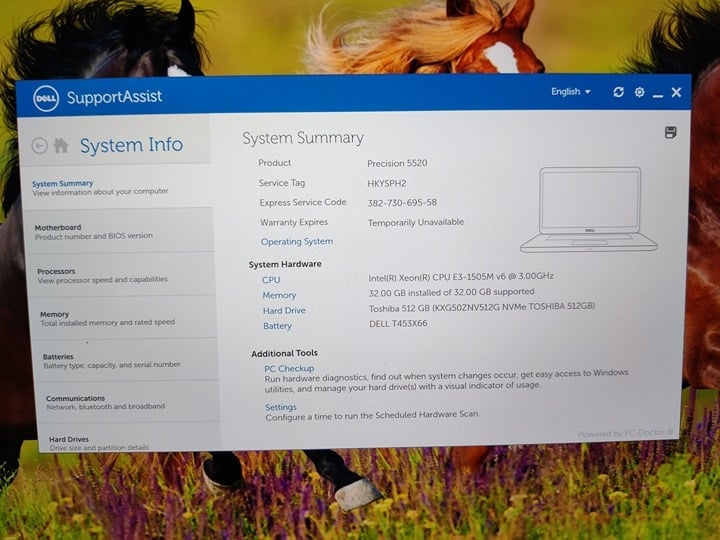Click the Operating System link
Image resolution: width=720 pixels, height=540 pixels.
(x=297, y=242)
